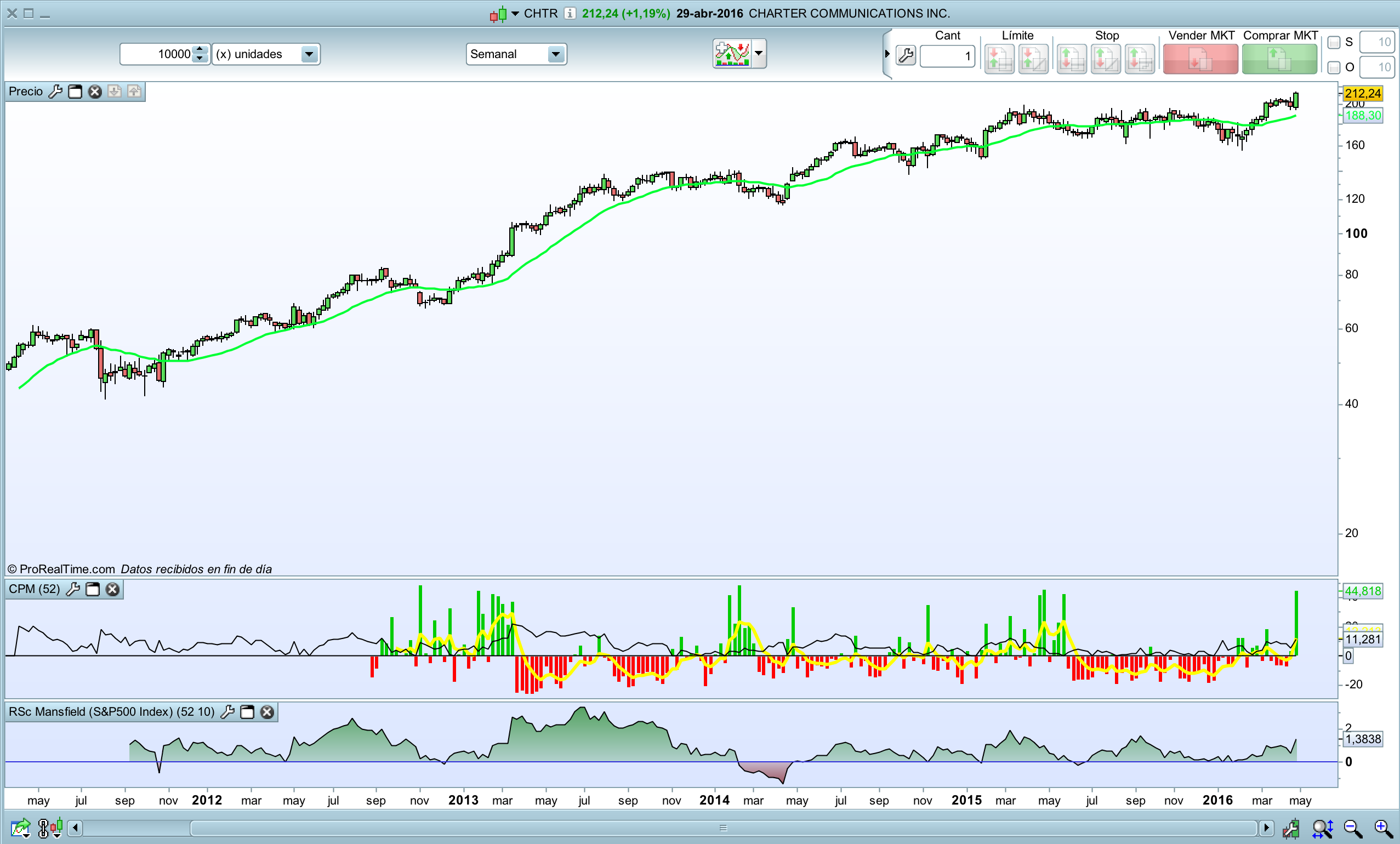Click the CHTR info icon
This screenshot has height=844, width=1400.
570,13
